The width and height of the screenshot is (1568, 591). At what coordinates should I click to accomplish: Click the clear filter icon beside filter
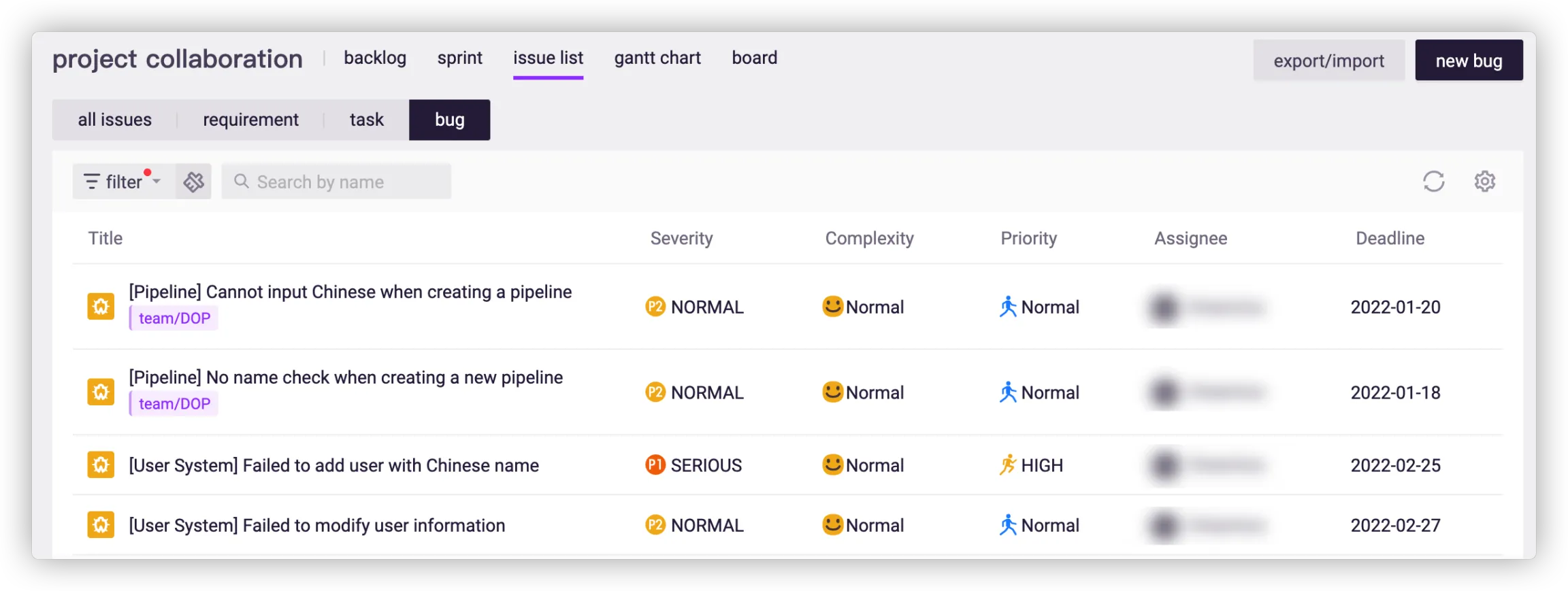coord(194,182)
